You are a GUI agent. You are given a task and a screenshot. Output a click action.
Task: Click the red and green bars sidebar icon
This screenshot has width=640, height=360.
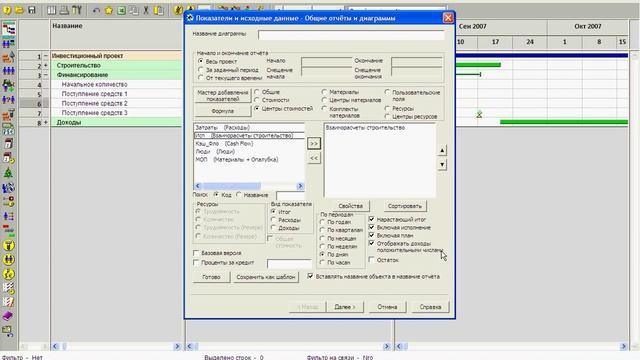pos(9,231)
